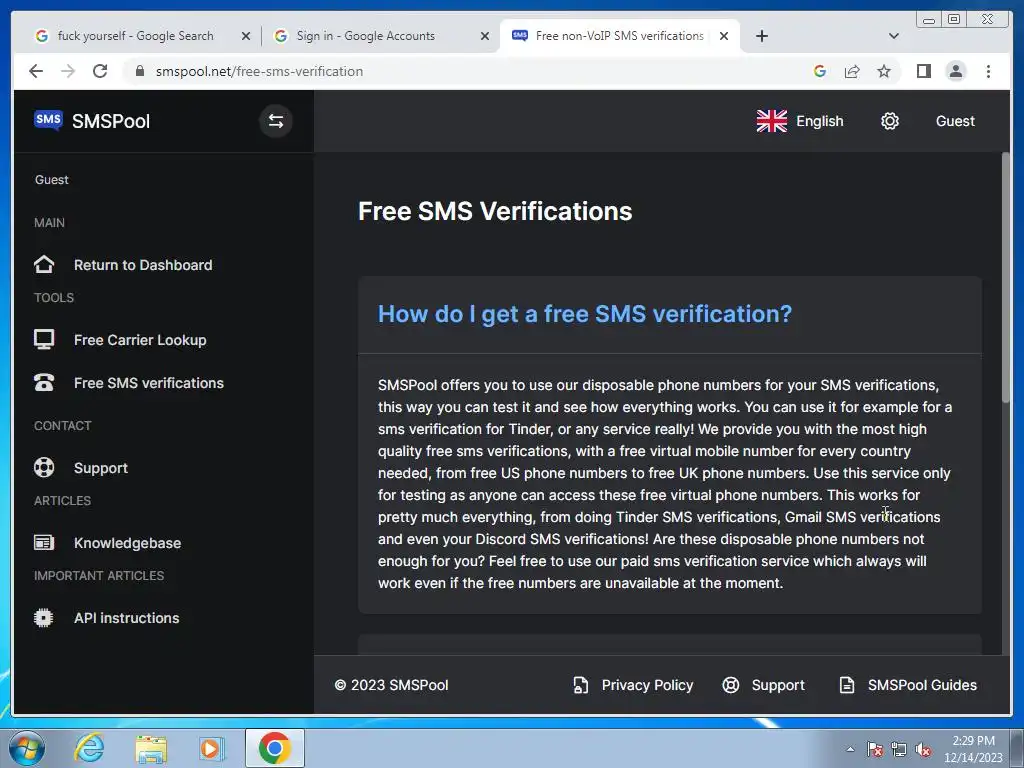The image size is (1024, 768).
Task: Click the SMSPool logo icon
Action: point(48,120)
